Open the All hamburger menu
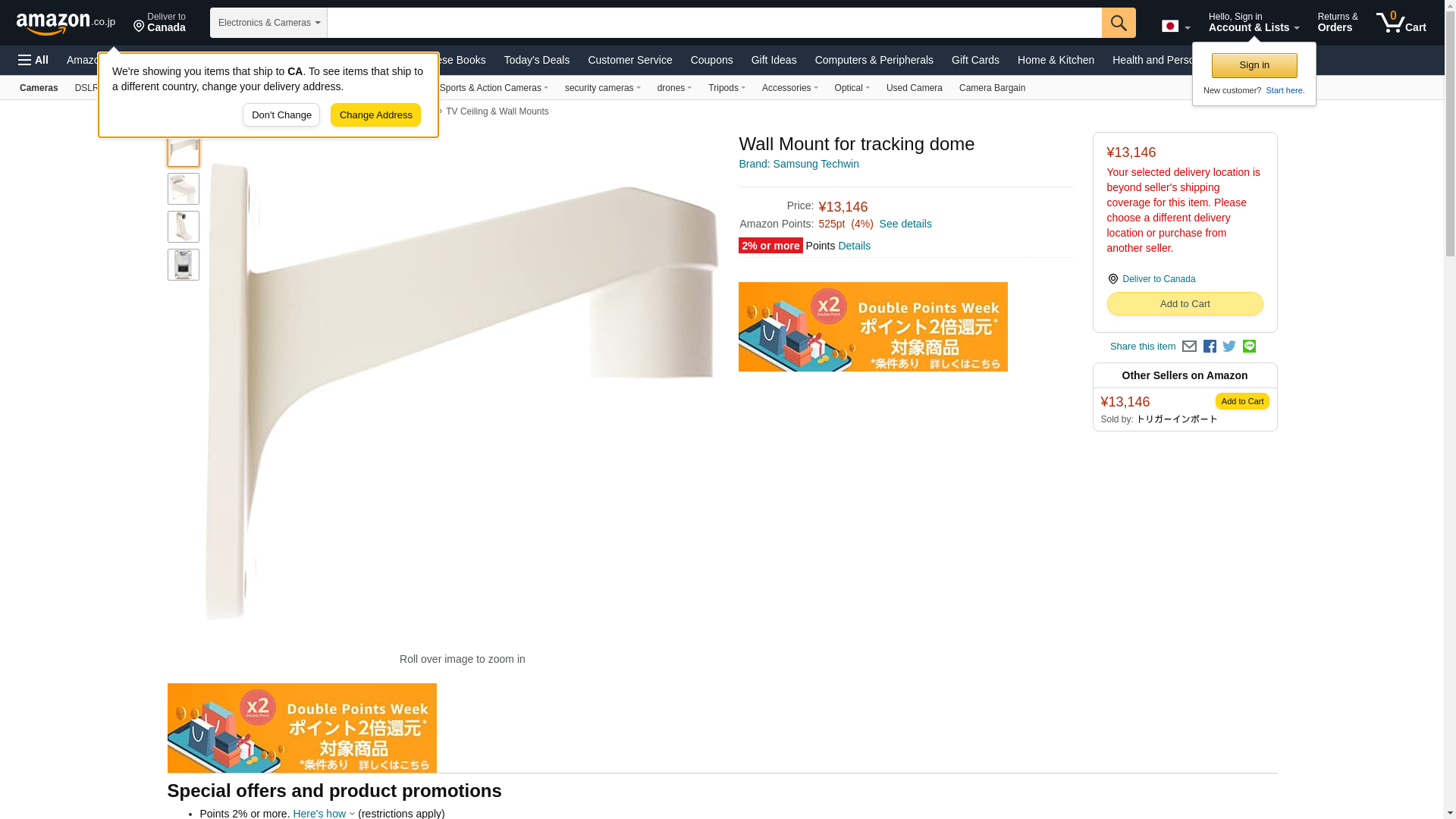Viewport: 1456px width, 819px height. click(33, 60)
